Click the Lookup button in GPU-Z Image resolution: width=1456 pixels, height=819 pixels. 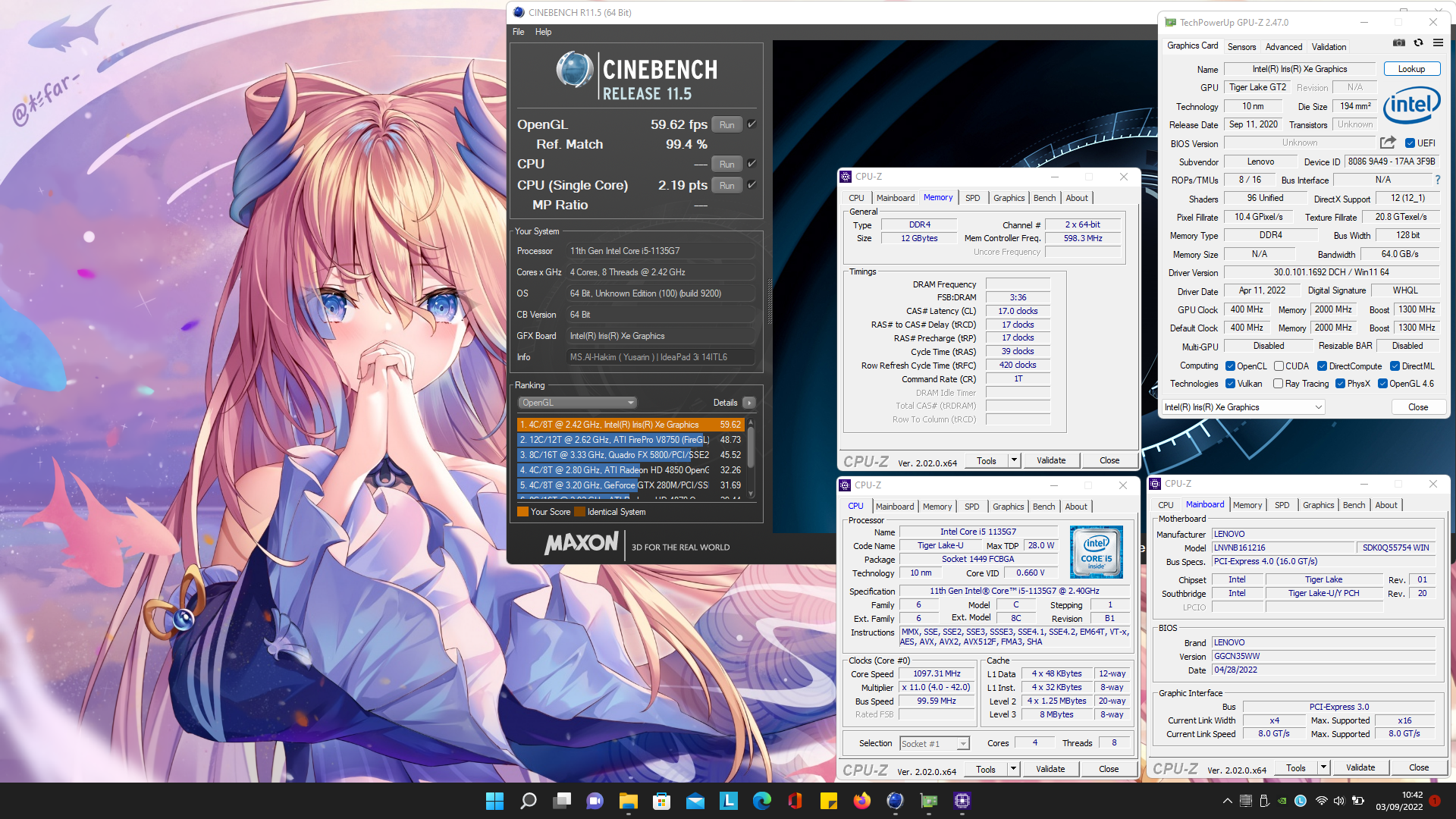tap(1412, 69)
